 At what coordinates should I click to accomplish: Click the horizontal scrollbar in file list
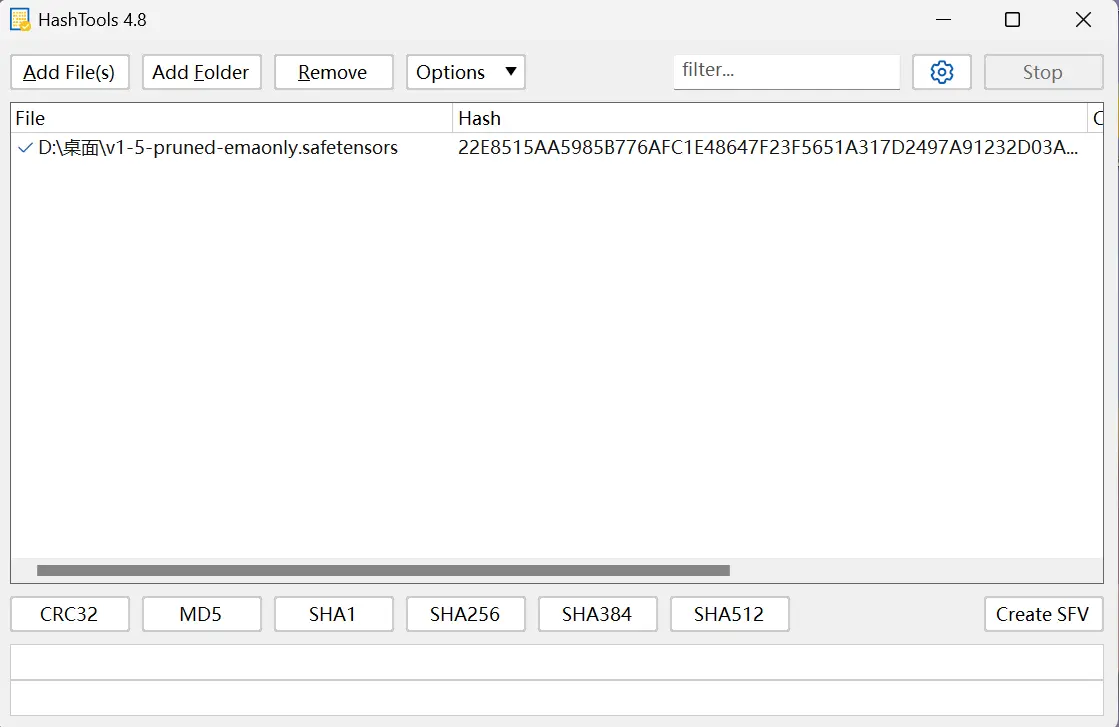(383, 571)
